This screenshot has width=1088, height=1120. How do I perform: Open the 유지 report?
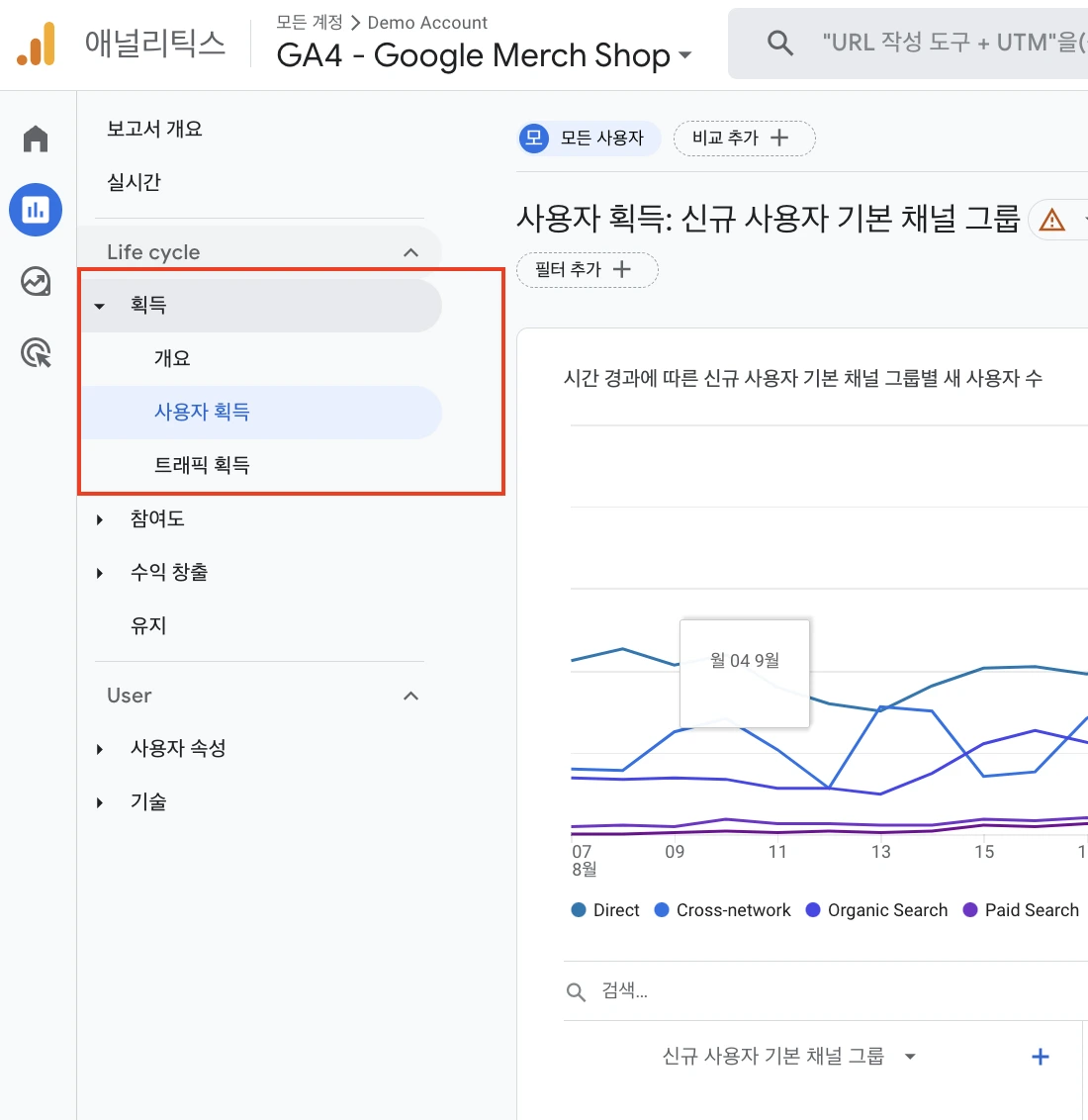pyautogui.click(x=148, y=625)
